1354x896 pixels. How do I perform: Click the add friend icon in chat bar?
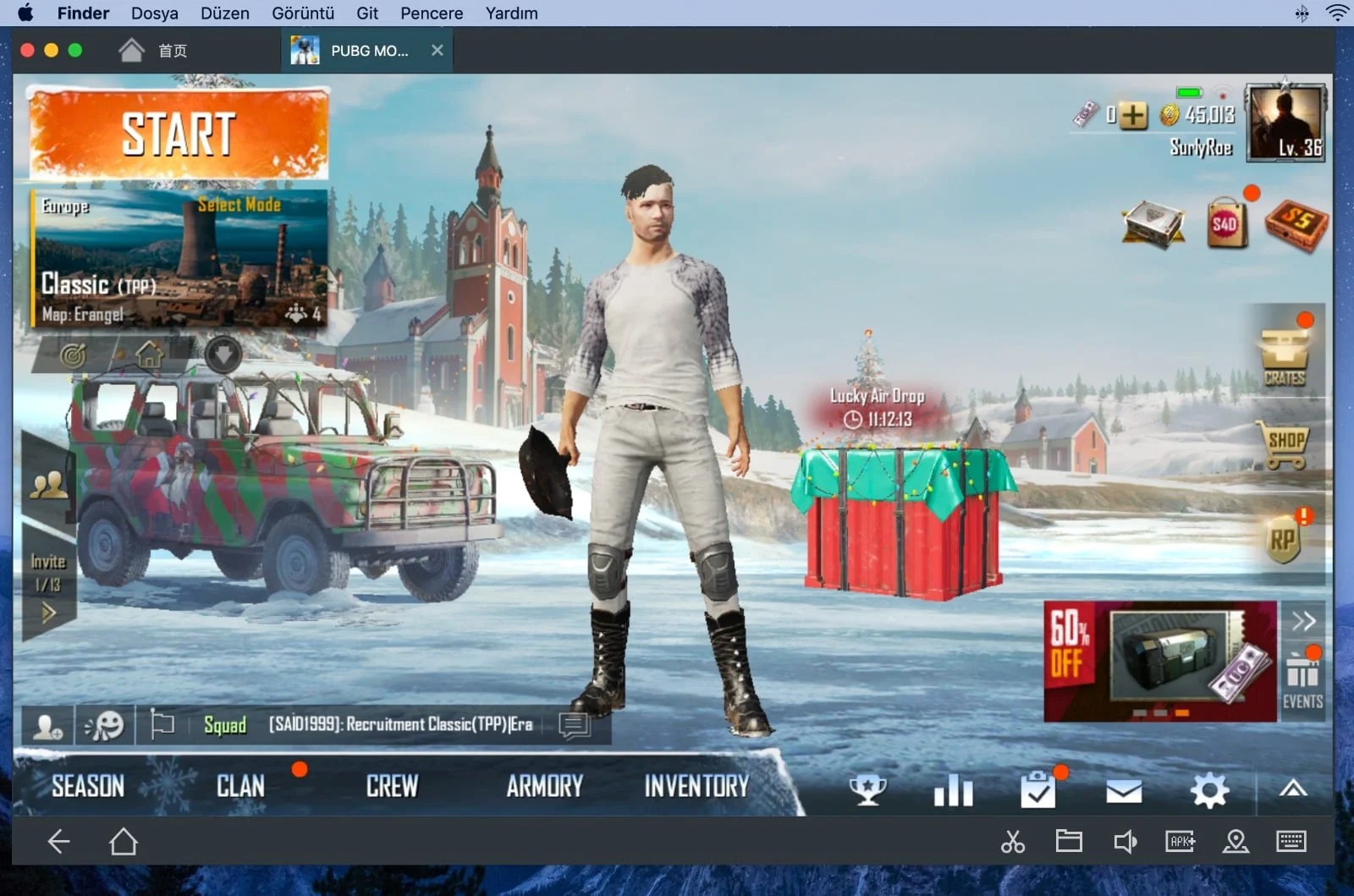coord(47,726)
